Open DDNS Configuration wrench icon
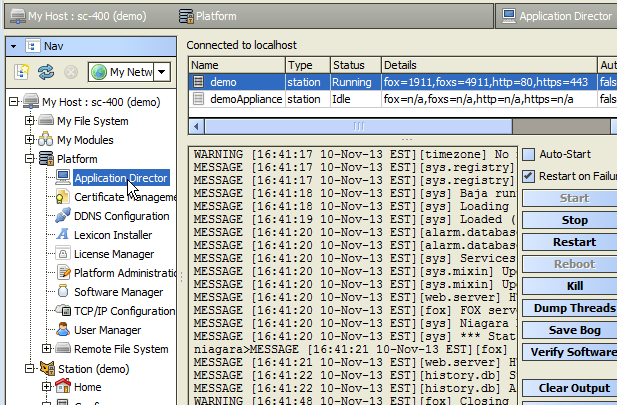Image resolution: width=617 pixels, height=405 pixels. click(63, 216)
